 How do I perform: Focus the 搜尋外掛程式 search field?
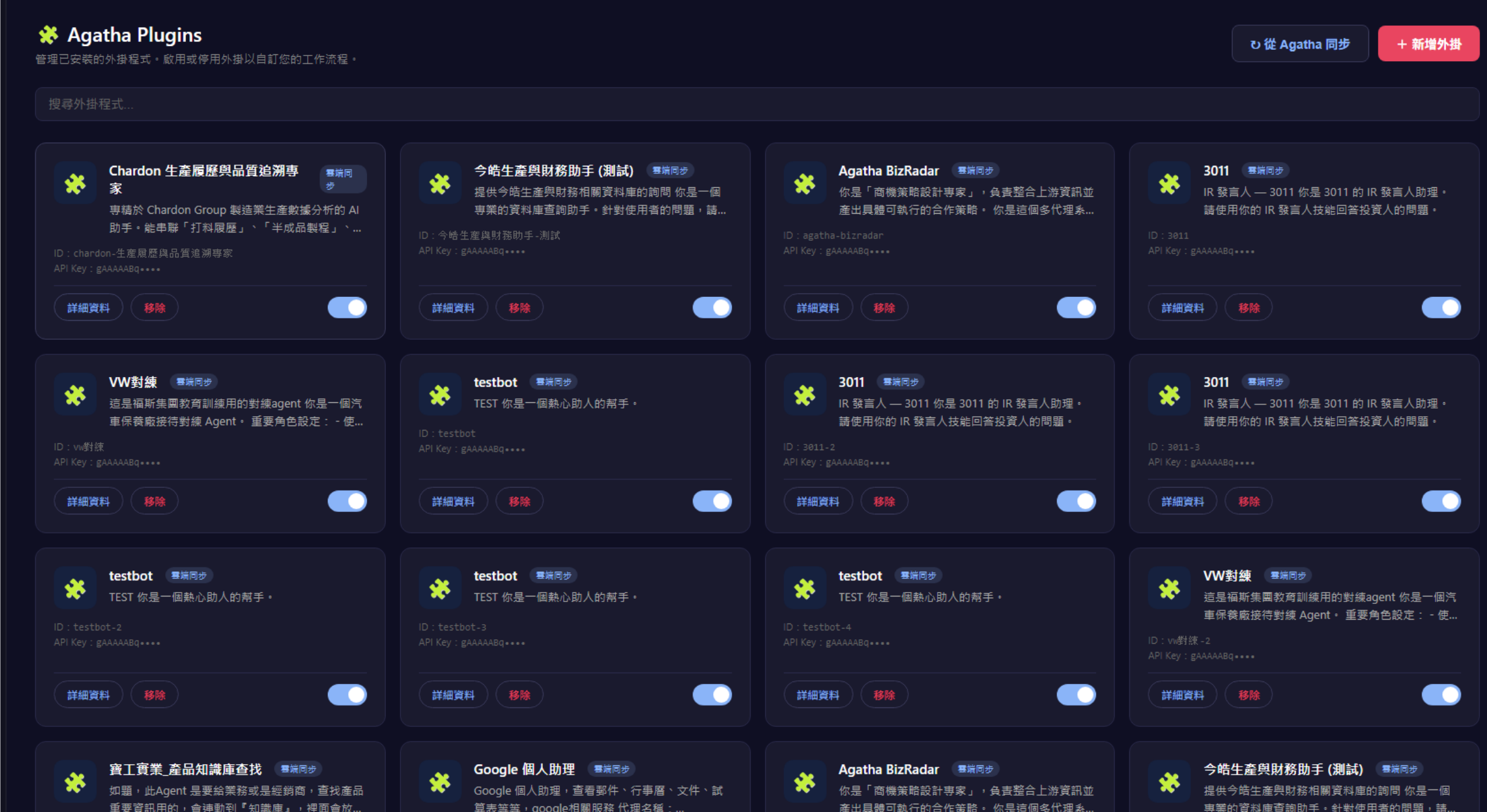(757, 104)
